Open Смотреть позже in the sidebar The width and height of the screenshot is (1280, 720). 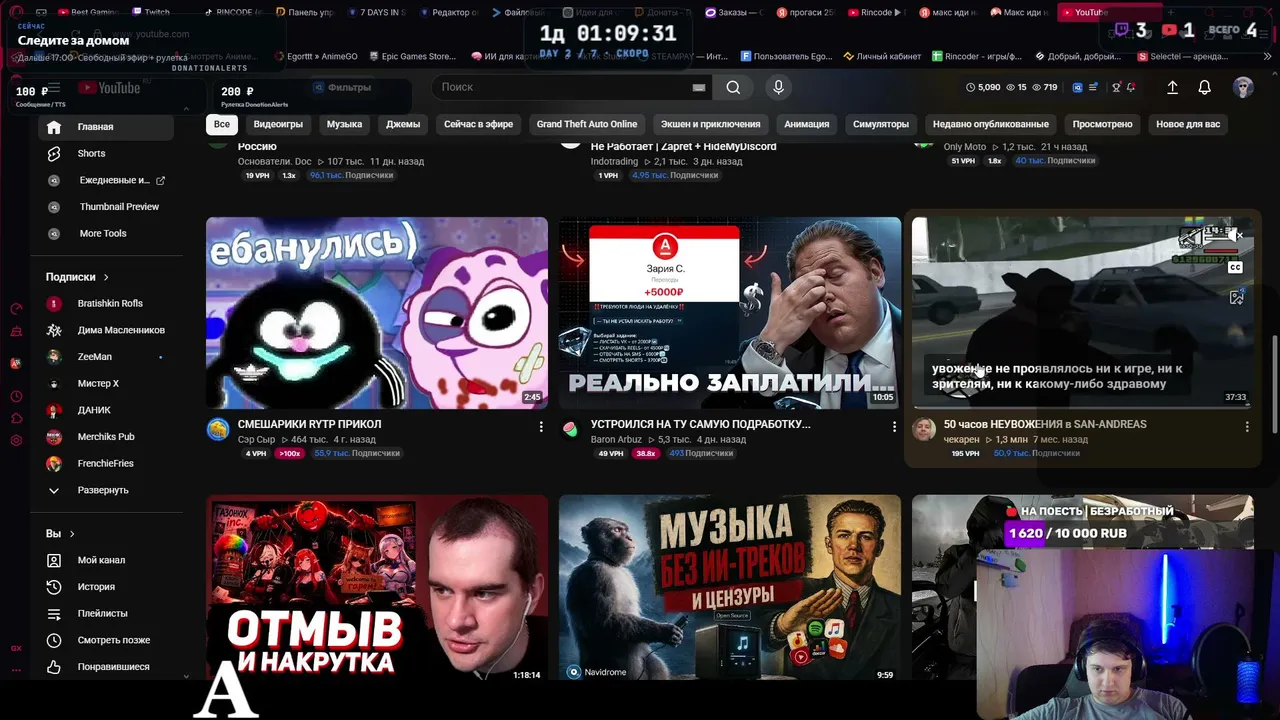click(x=106, y=640)
